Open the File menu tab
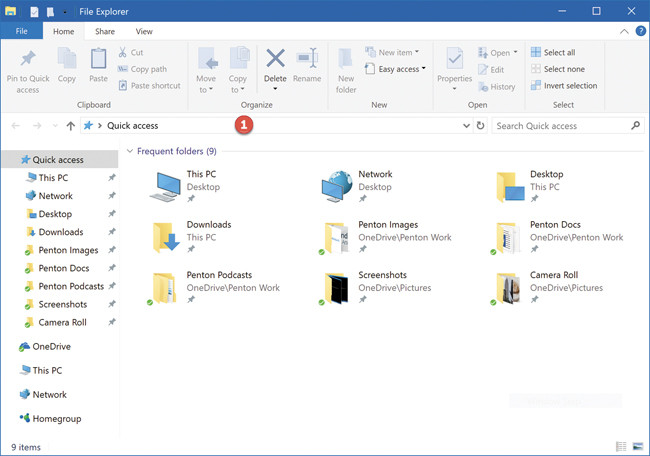Image resolution: width=650 pixels, height=456 pixels. (x=22, y=32)
